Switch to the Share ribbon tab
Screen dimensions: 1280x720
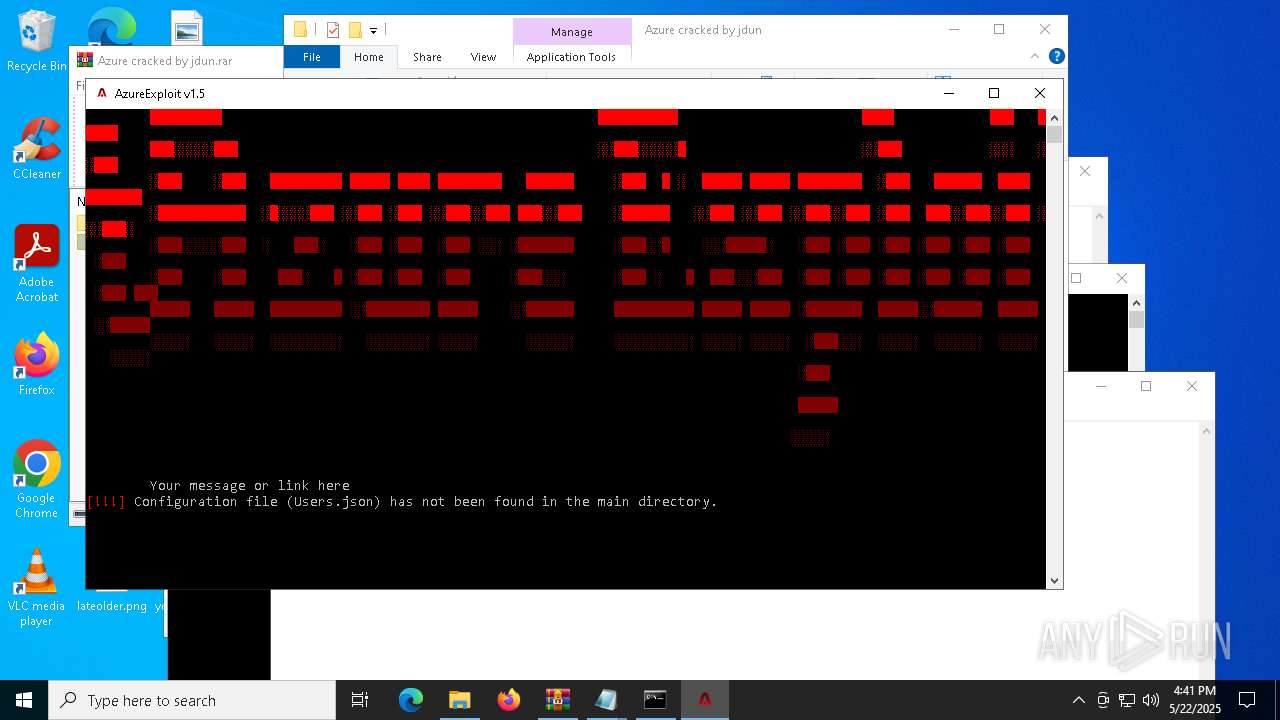(x=427, y=57)
